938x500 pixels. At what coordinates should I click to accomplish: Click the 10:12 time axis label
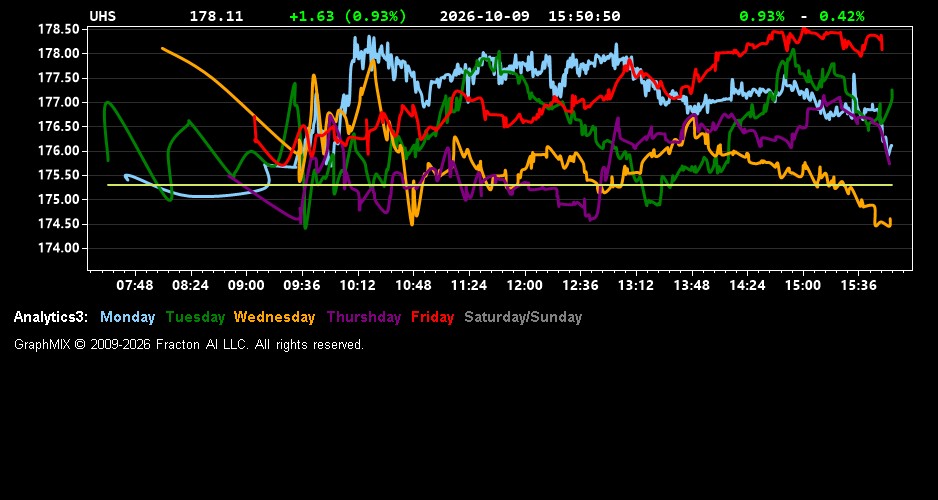(358, 285)
